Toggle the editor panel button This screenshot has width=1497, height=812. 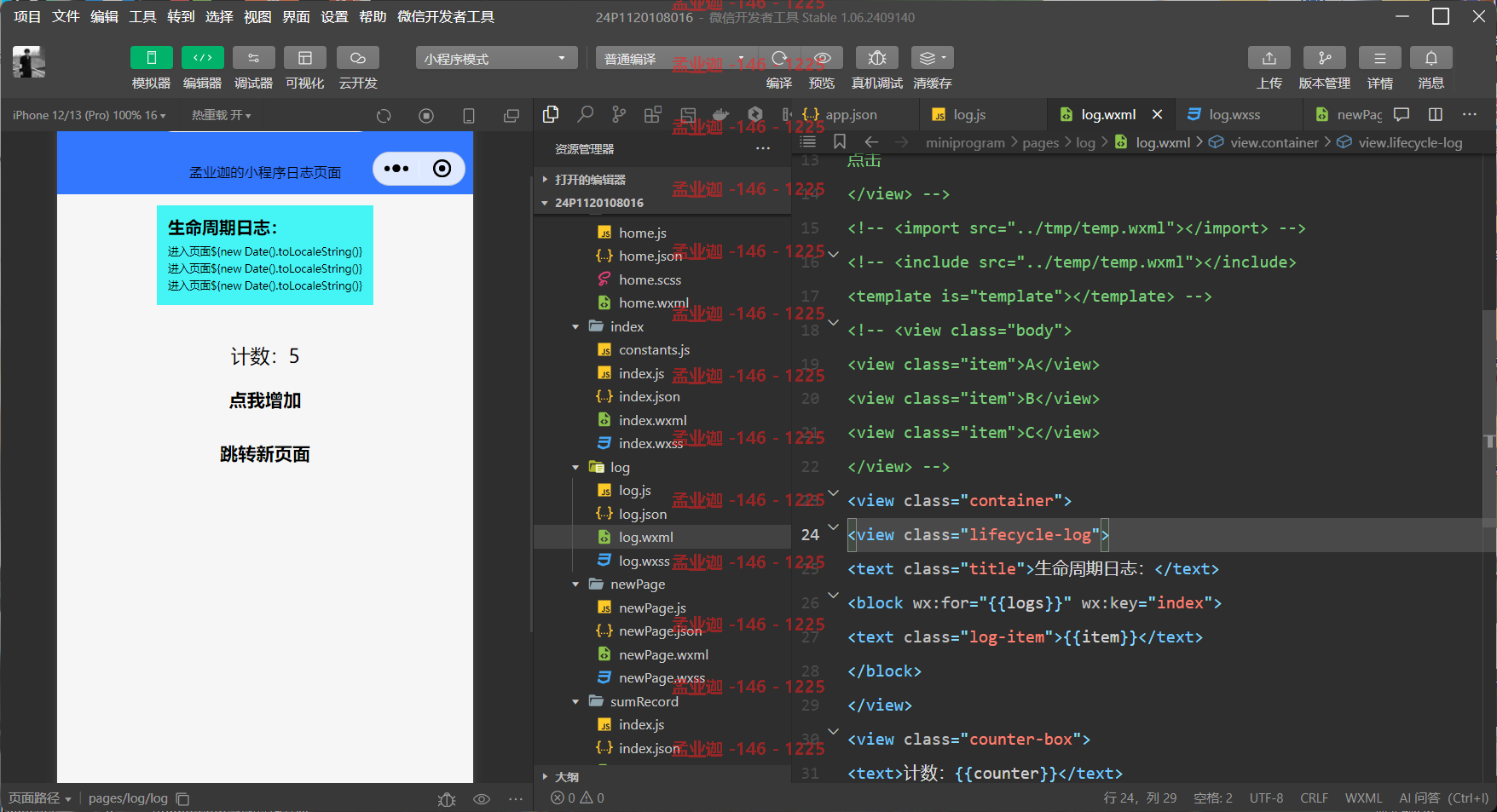(x=202, y=58)
